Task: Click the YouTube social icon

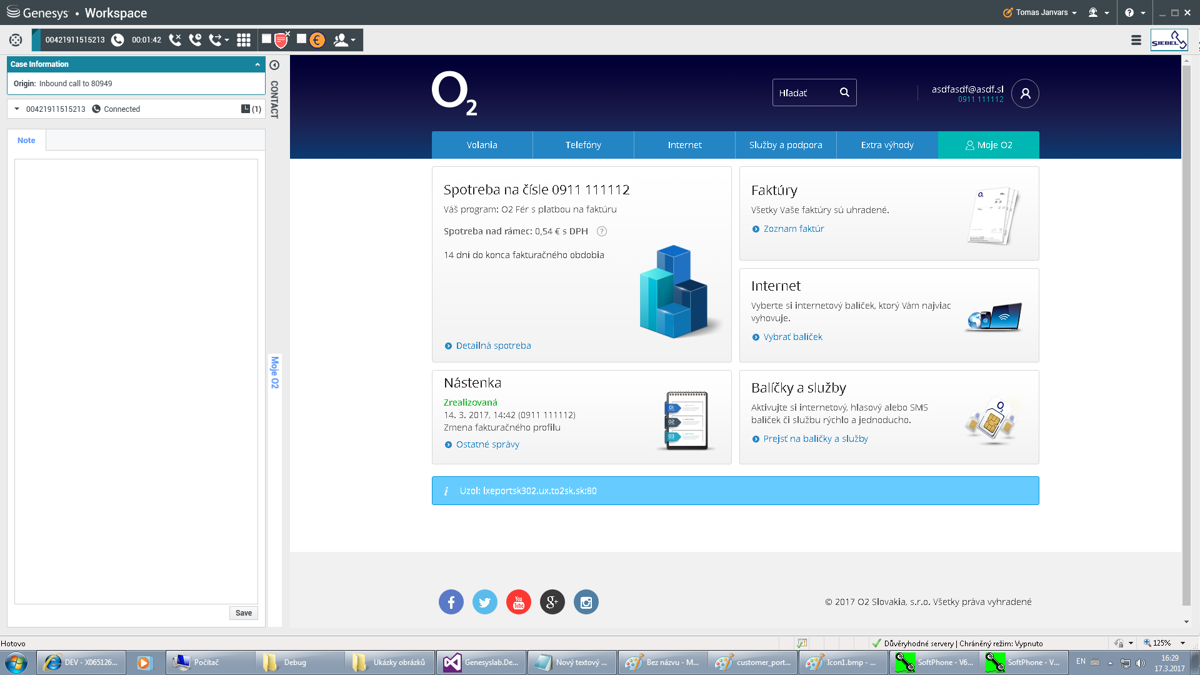Action: 518,602
